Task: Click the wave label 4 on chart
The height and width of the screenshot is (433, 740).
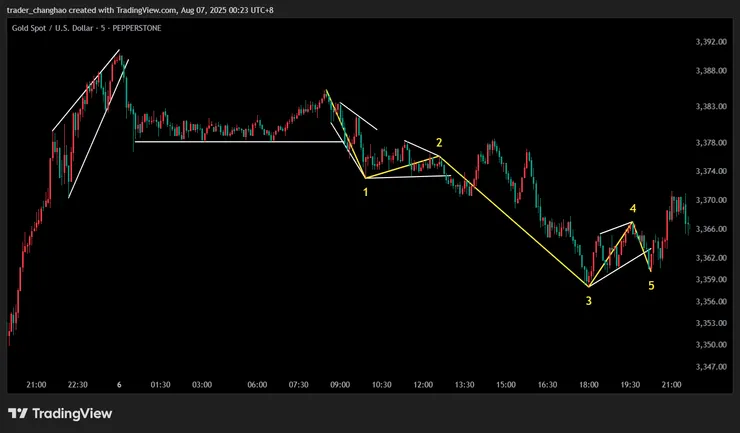Action: [633, 208]
